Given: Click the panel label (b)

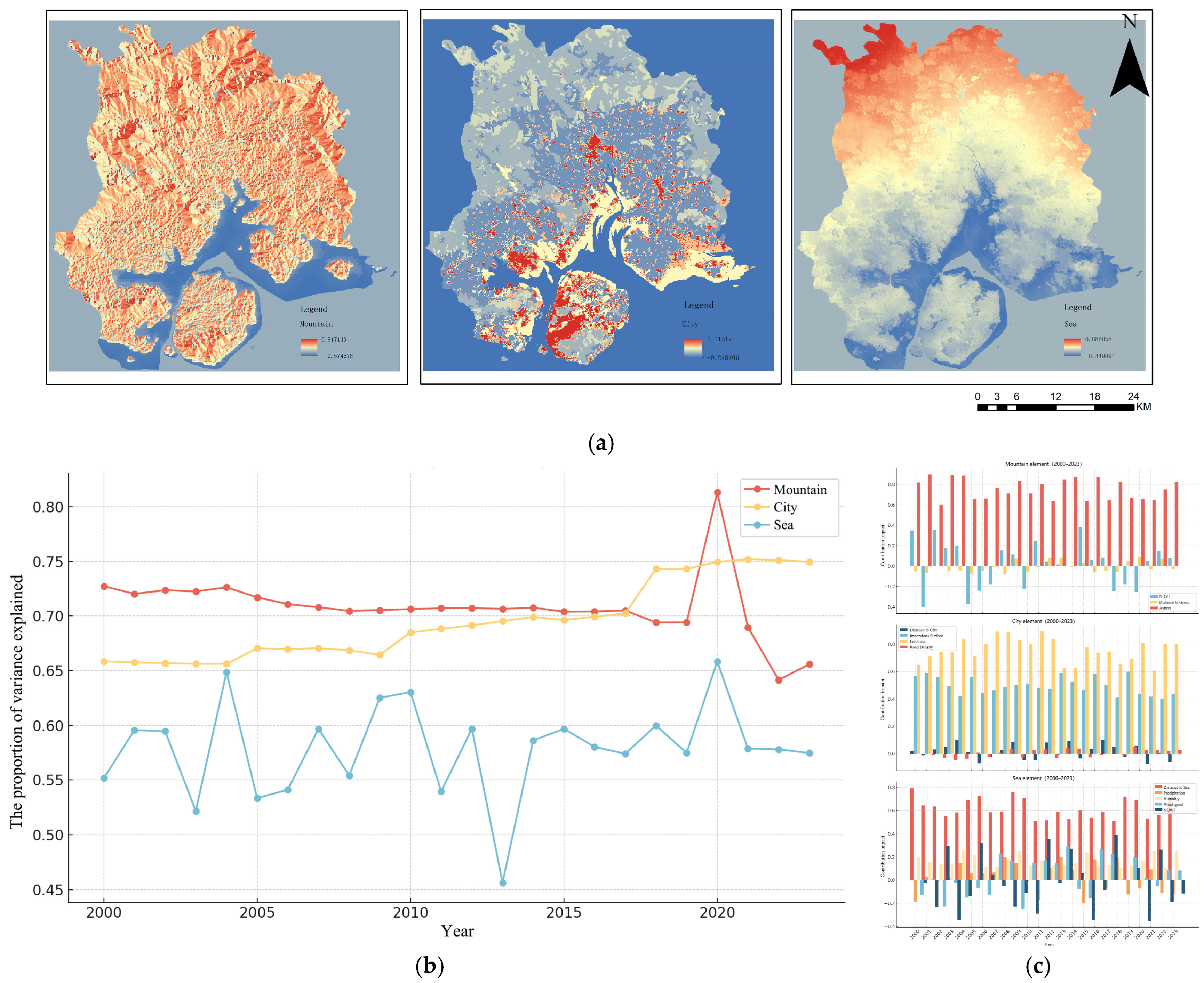Looking at the screenshot, I should click(x=430, y=966).
